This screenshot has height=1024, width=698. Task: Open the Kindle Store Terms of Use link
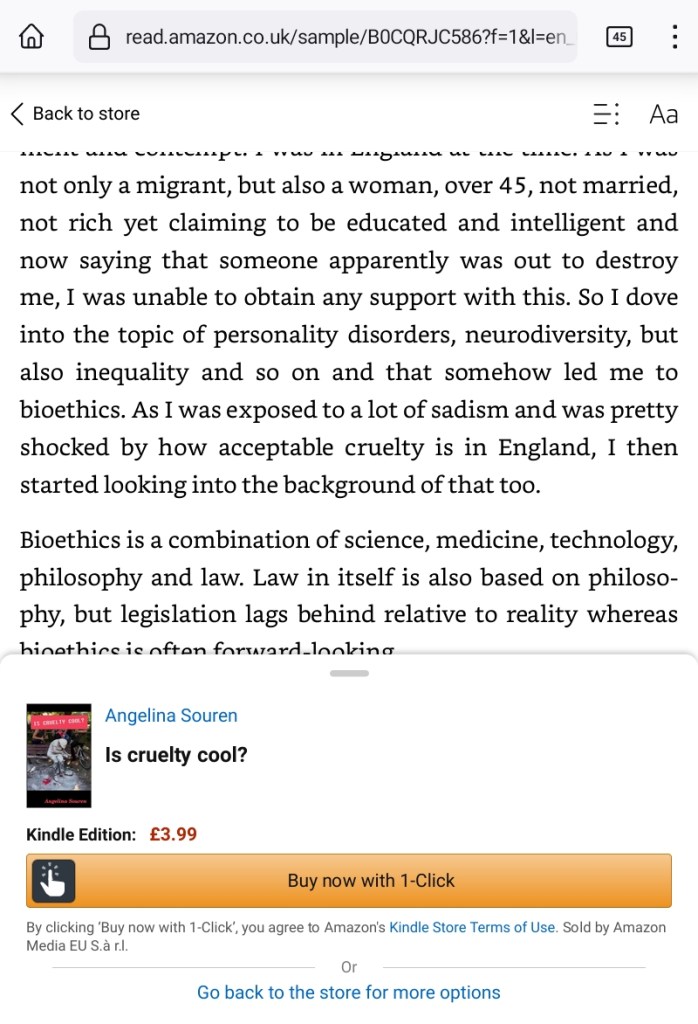[x=472, y=927]
